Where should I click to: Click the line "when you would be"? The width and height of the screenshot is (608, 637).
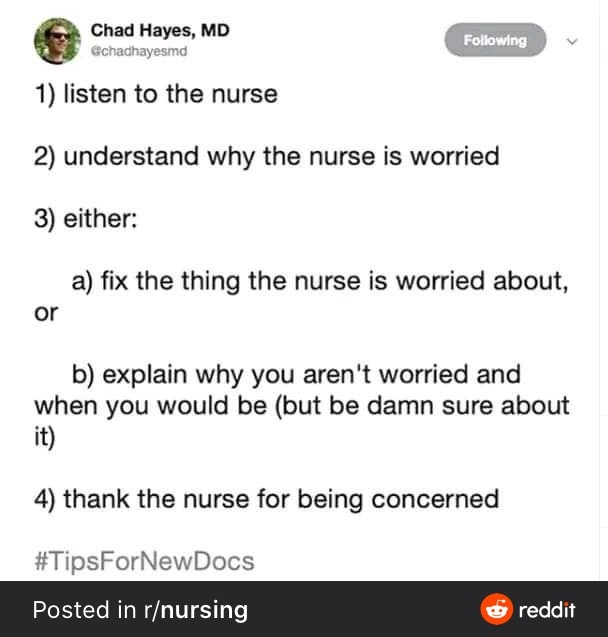pyautogui.click(x=302, y=406)
